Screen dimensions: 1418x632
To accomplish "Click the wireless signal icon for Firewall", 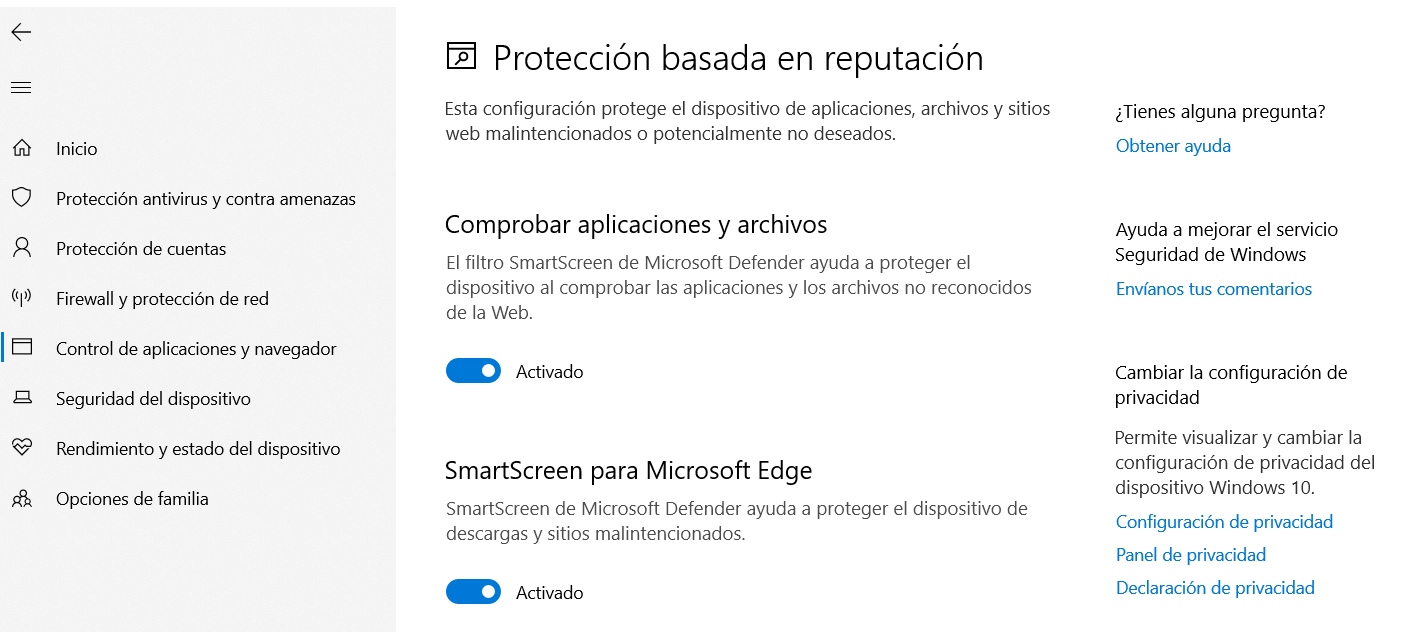I will pos(22,297).
